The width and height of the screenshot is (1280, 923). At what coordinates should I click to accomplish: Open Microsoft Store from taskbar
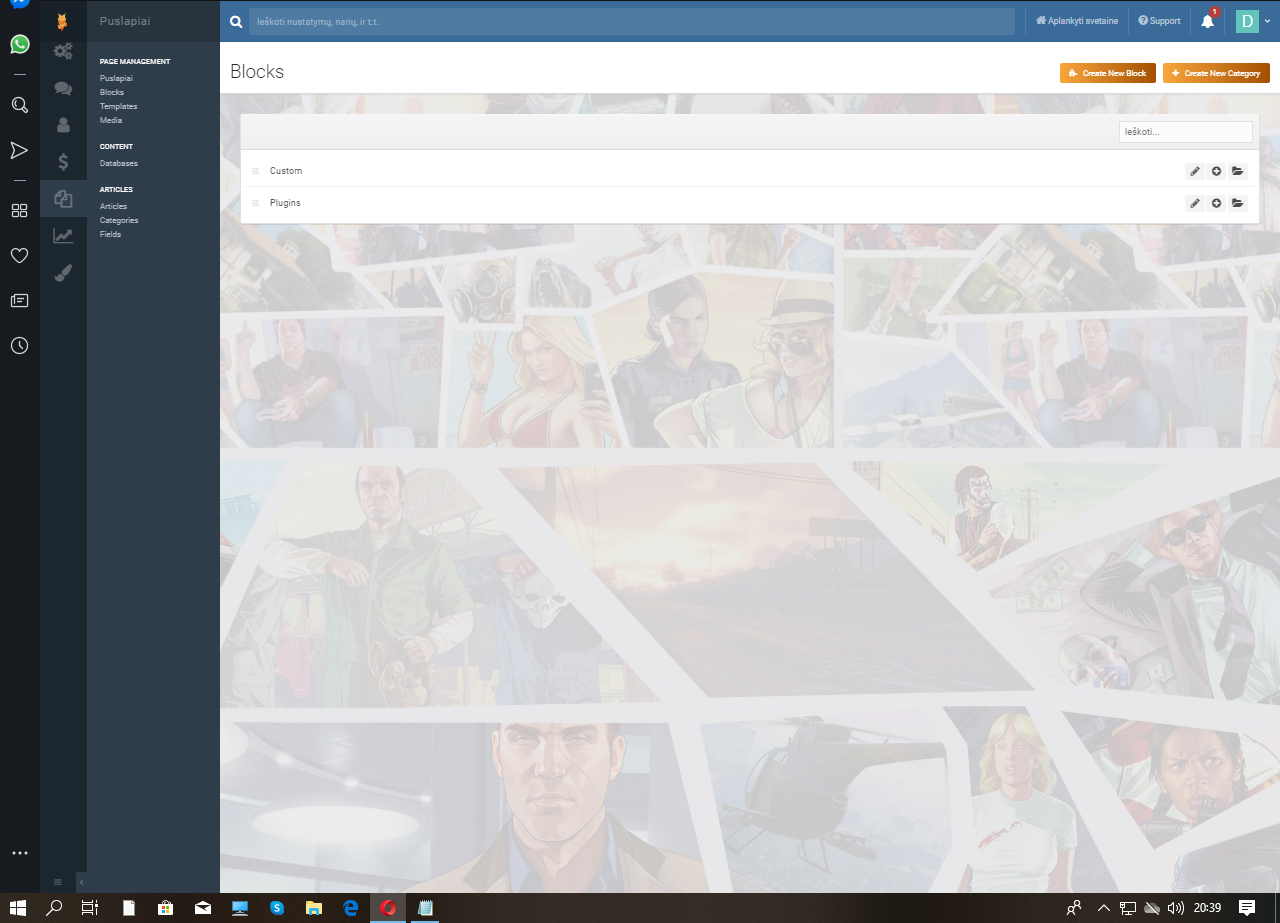(166, 908)
